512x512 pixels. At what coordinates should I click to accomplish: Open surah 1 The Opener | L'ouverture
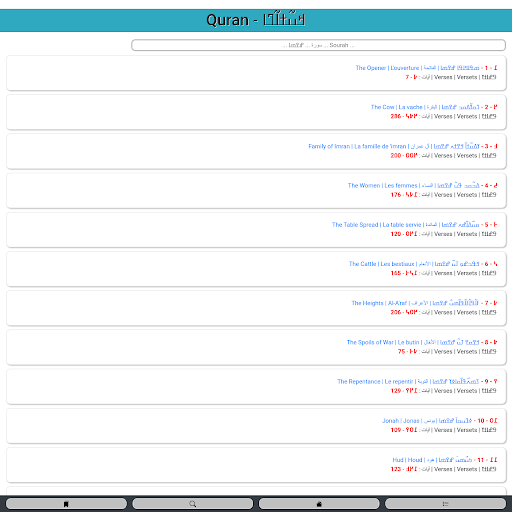point(426,68)
